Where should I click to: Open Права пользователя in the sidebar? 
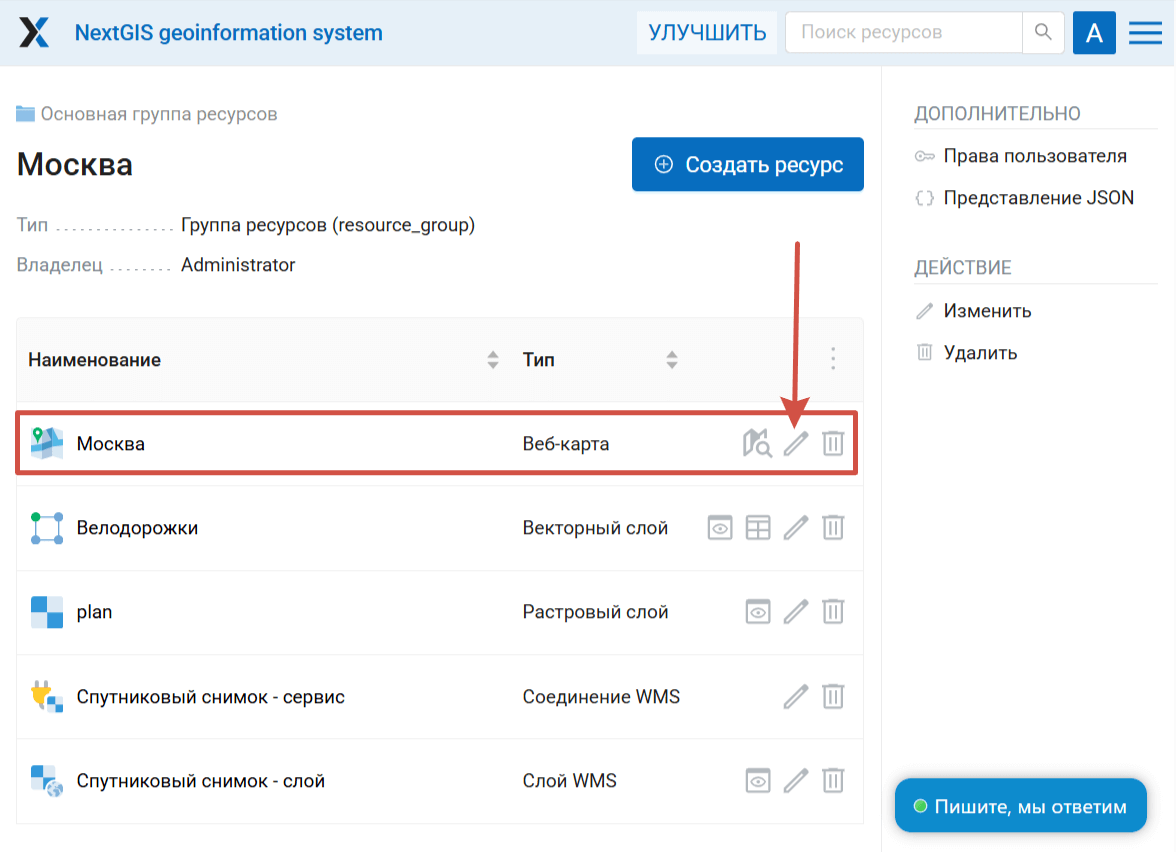point(1034,156)
